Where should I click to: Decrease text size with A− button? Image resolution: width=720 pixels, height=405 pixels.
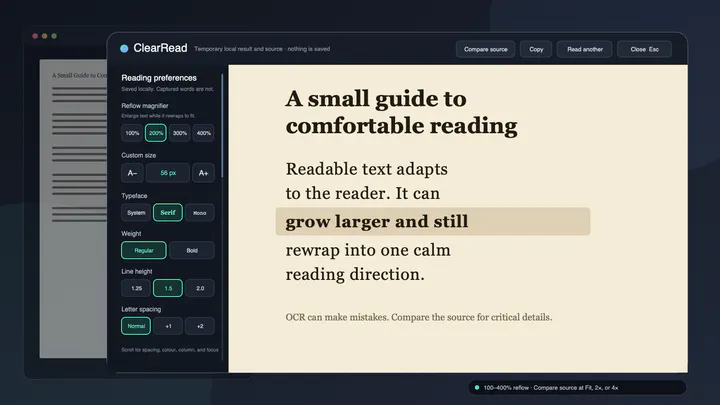tap(132, 173)
